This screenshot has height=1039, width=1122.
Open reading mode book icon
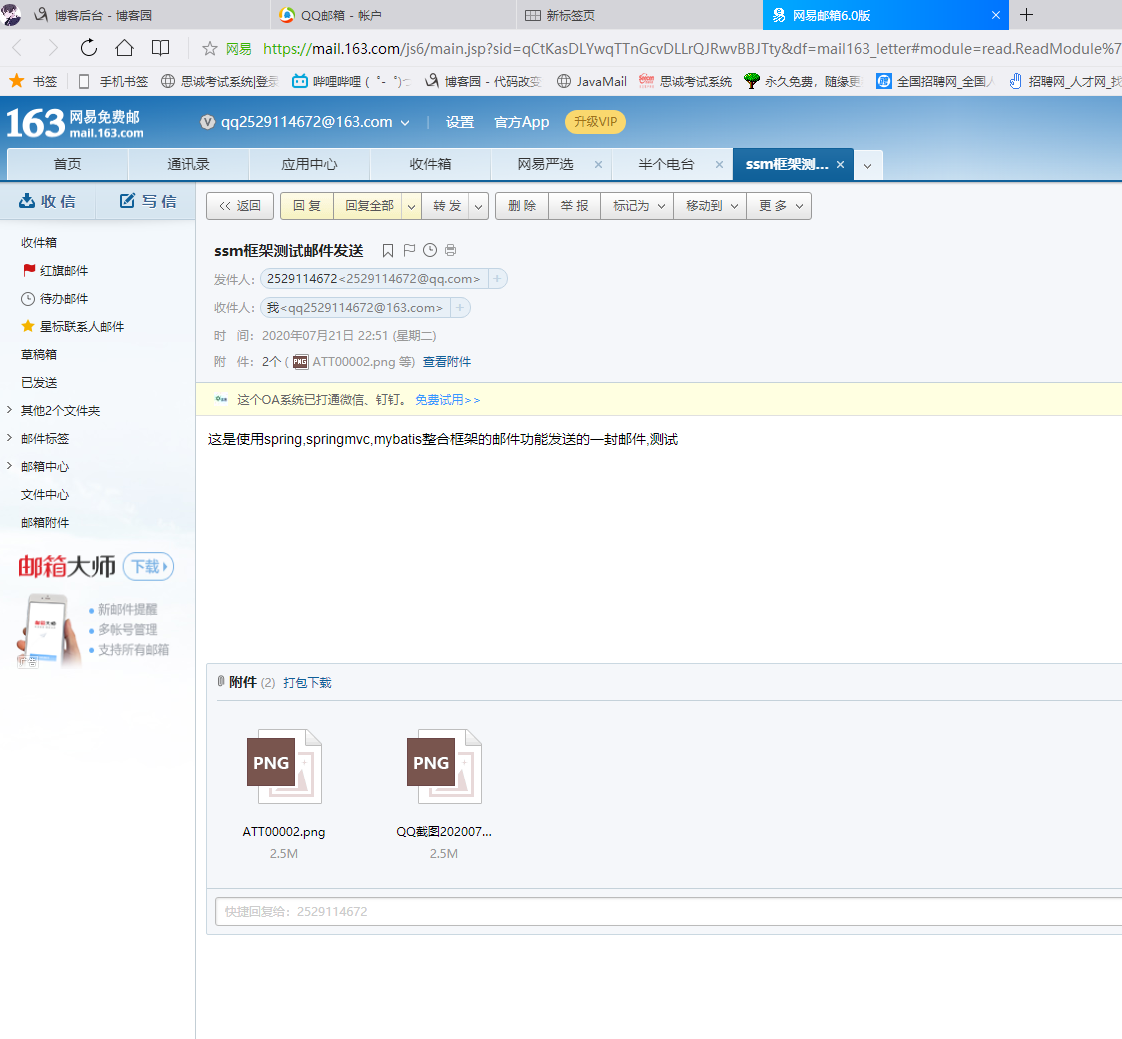click(160, 48)
